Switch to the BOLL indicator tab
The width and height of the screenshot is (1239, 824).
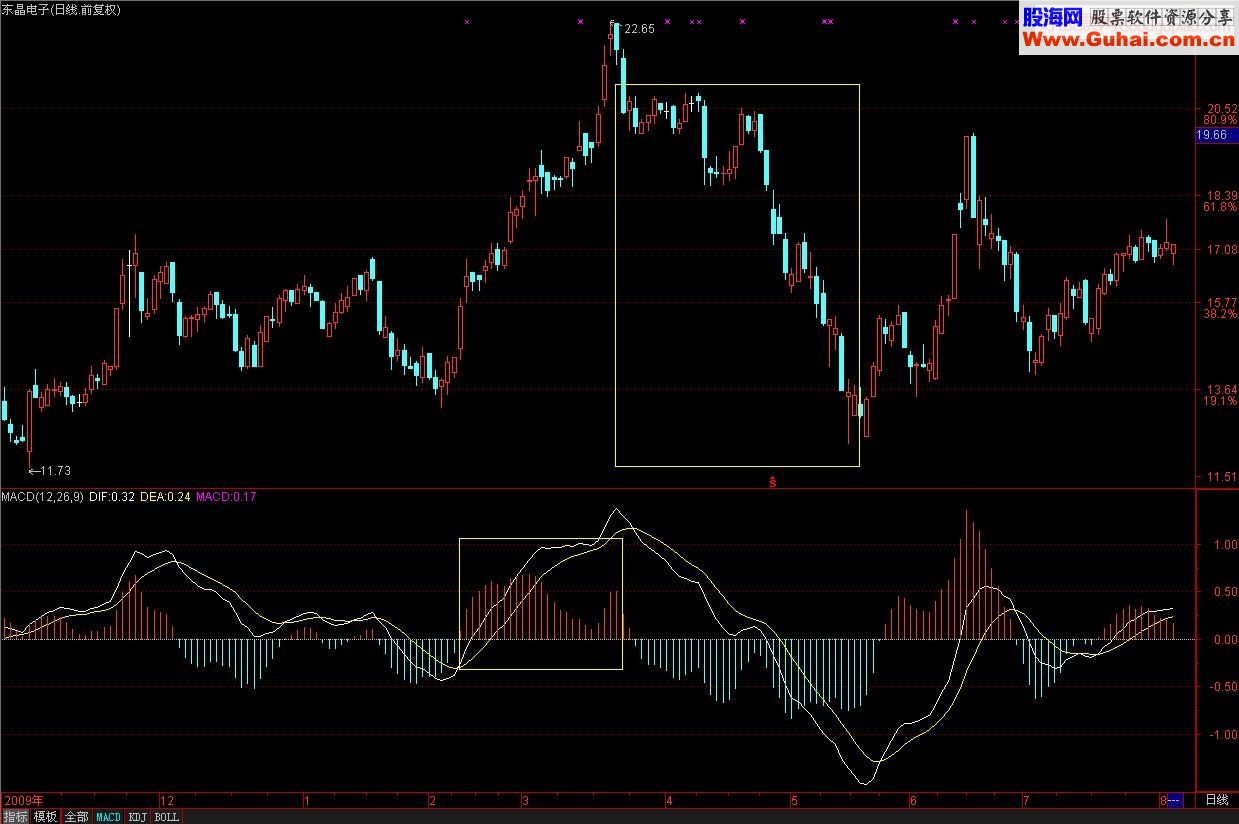point(166,817)
